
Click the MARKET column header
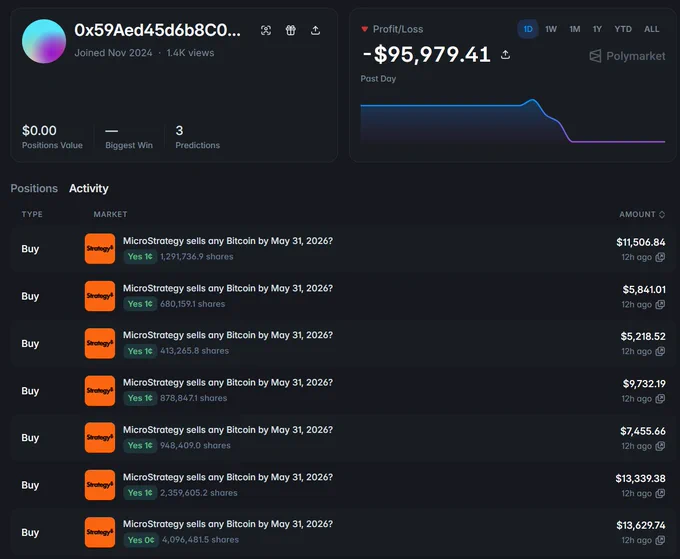click(110, 214)
